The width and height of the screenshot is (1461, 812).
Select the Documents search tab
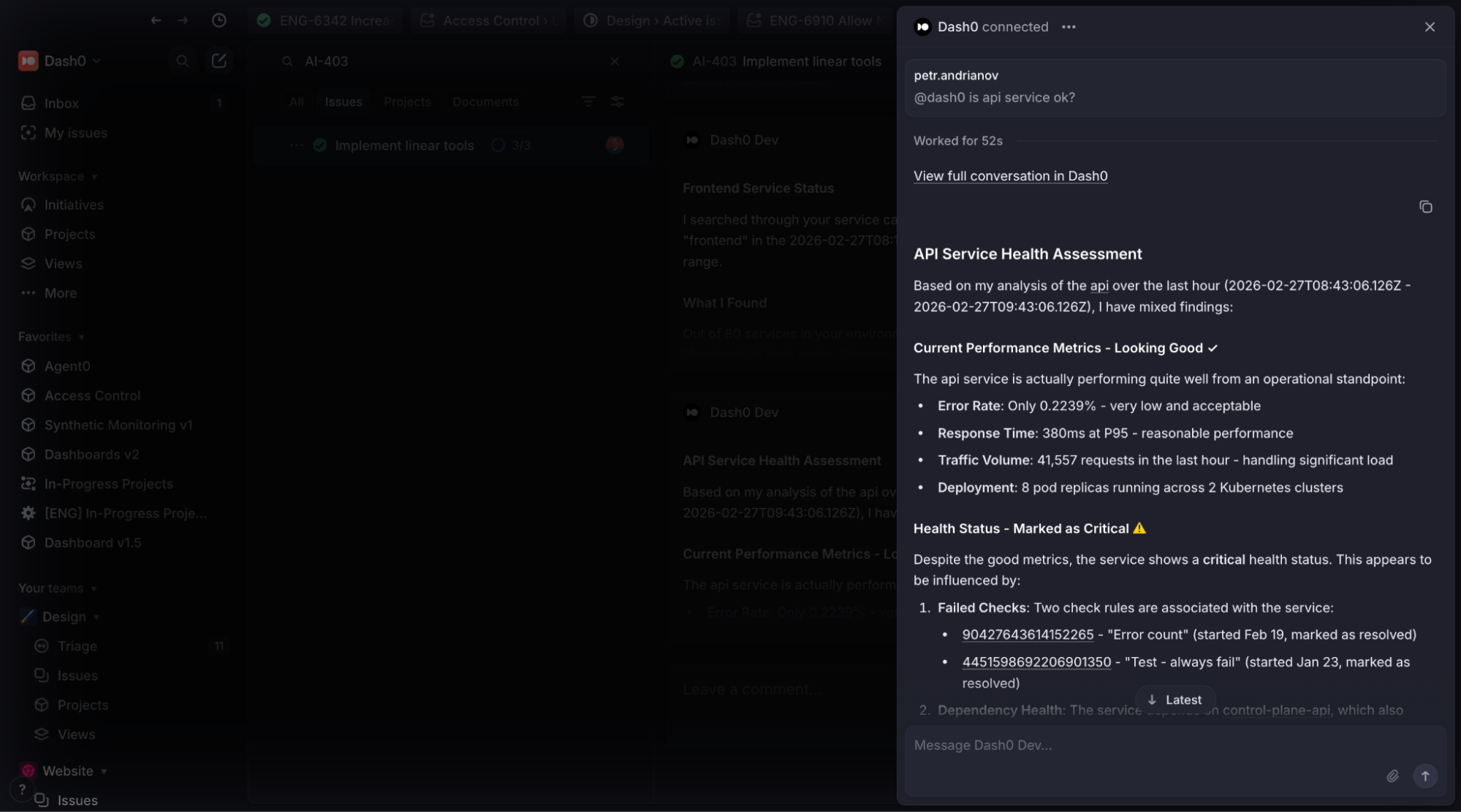click(x=485, y=102)
